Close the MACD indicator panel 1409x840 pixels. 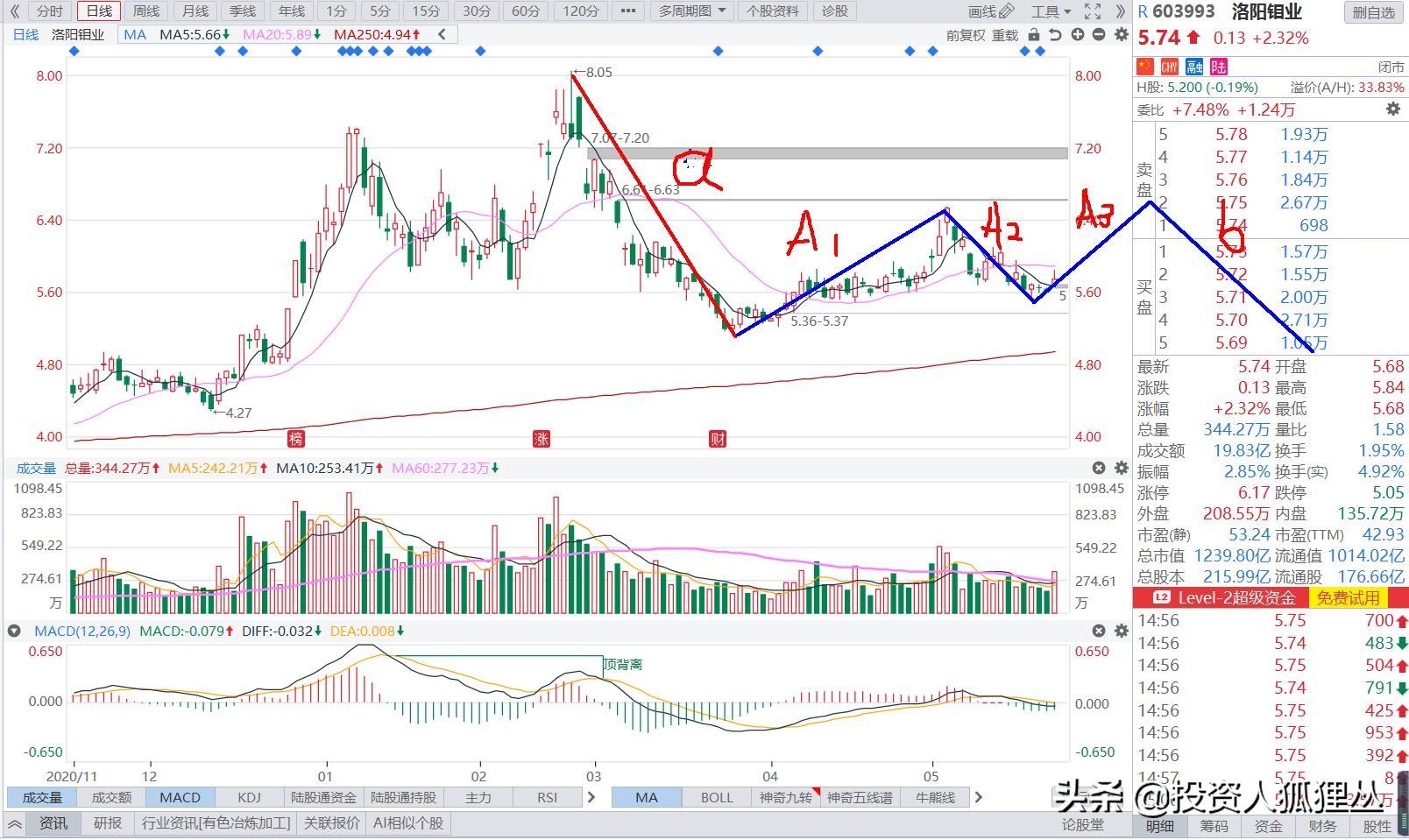[1099, 631]
